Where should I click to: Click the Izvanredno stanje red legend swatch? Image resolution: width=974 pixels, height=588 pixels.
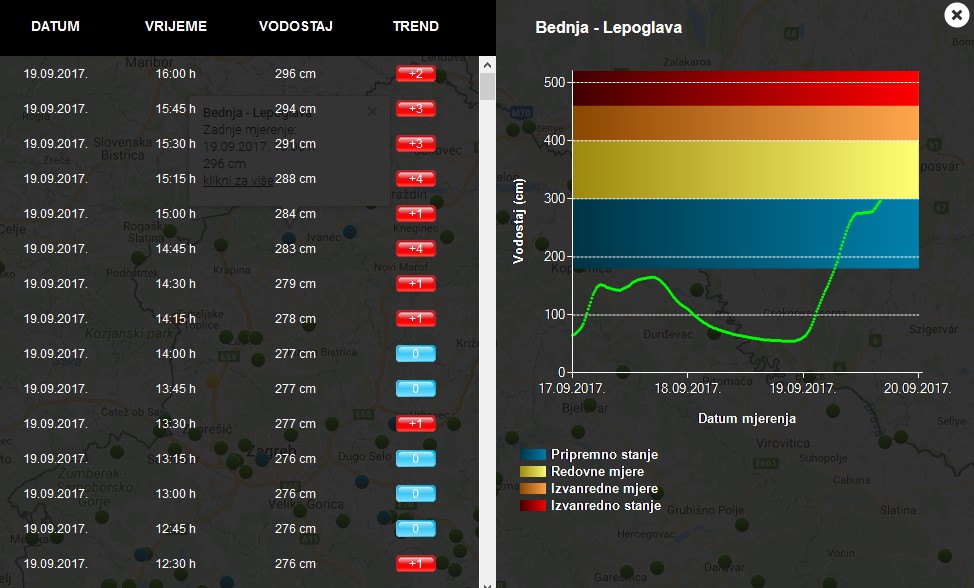(x=533, y=506)
